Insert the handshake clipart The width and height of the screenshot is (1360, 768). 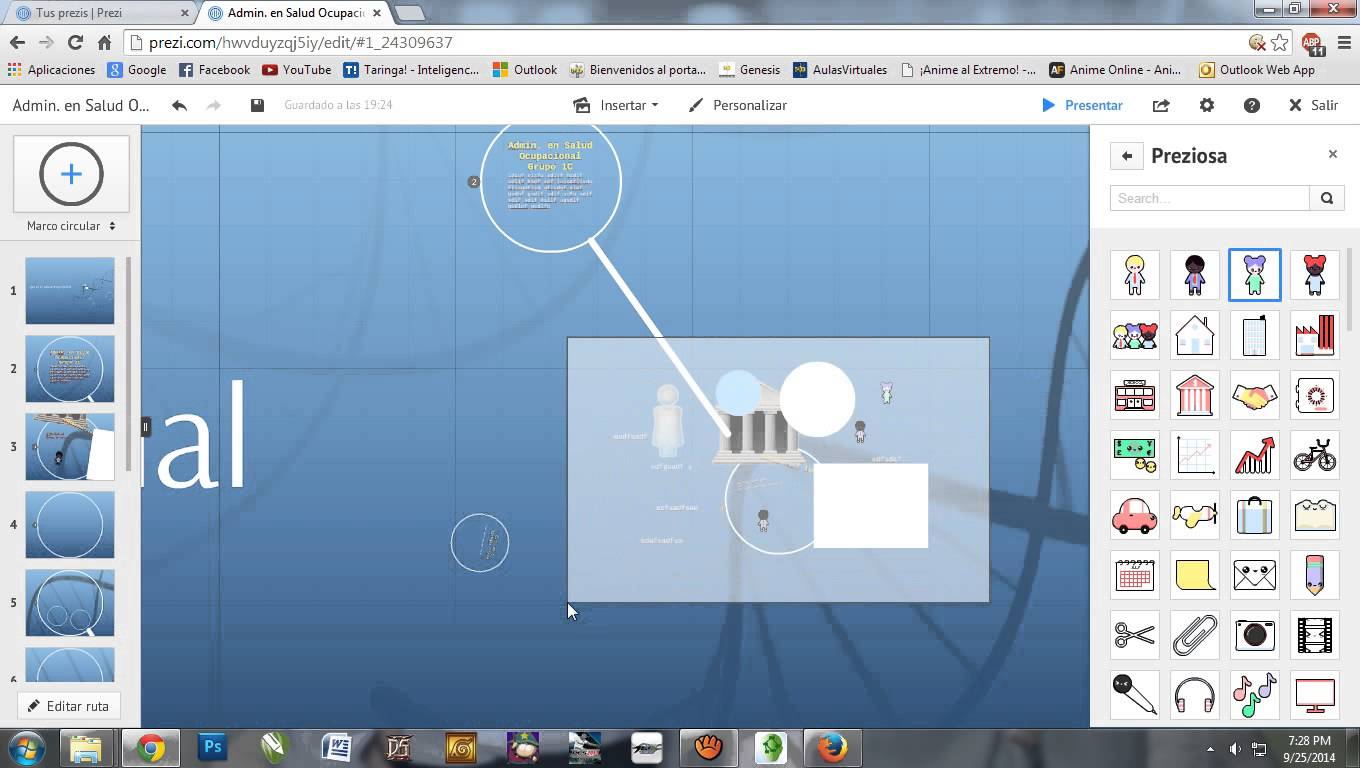1254,395
